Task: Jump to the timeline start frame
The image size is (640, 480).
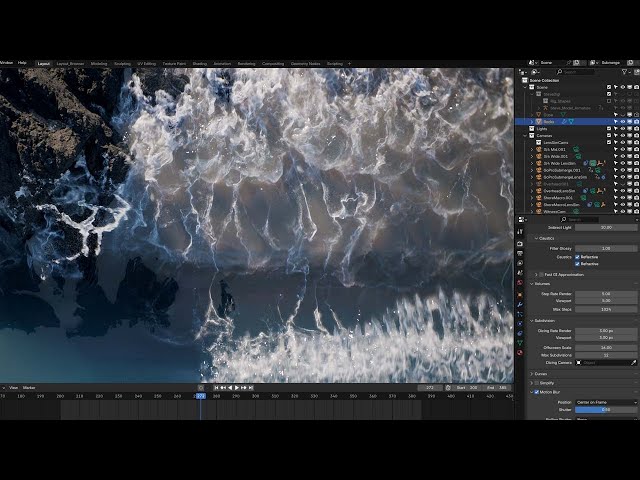Action: click(x=216, y=387)
